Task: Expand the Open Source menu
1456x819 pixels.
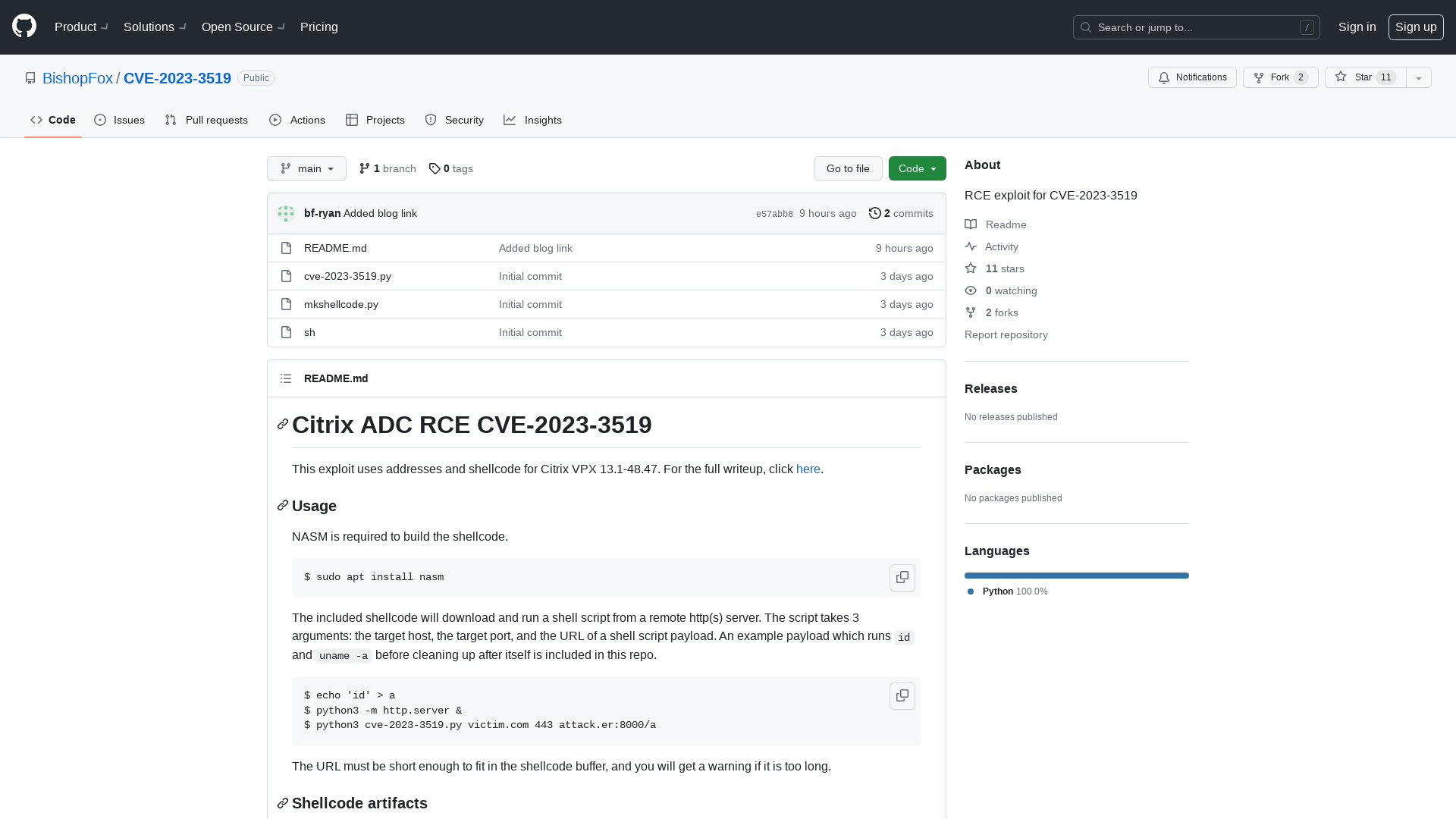Action: 243,27
